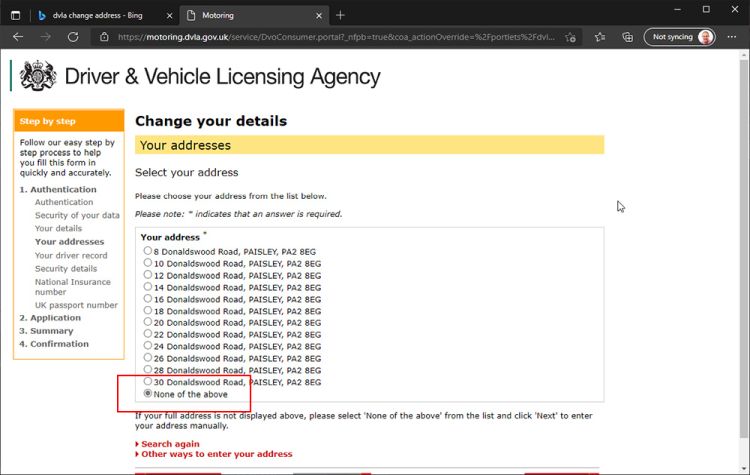750x475 pixels.
Task: Select 8 Donaldswood Road address
Action: [148, 251]
